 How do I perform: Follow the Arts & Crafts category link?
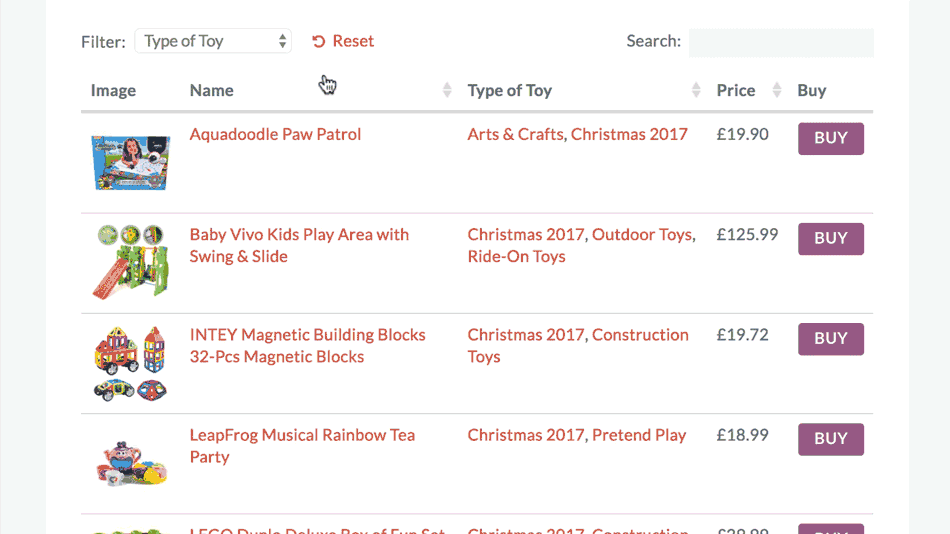(x=516, y=135)
